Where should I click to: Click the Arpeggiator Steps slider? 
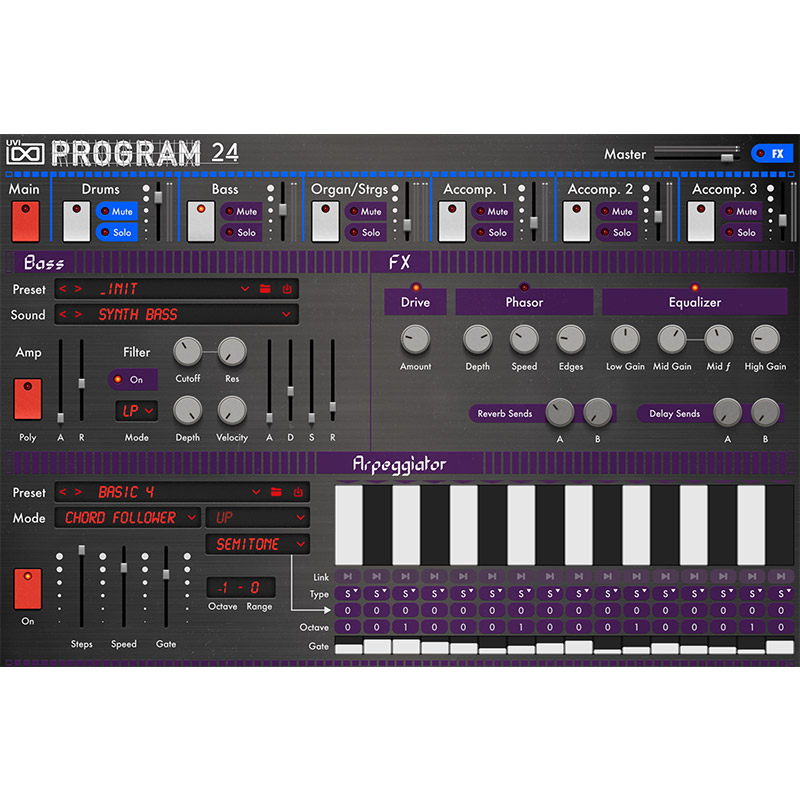[x=81, y=587]
